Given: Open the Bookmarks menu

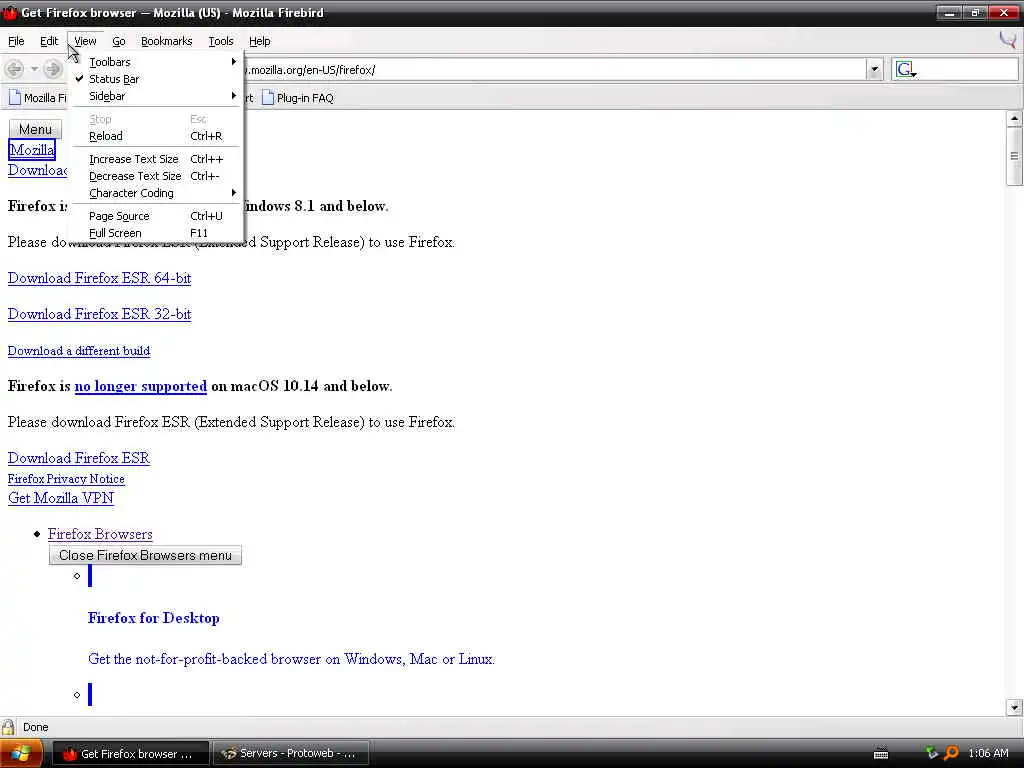Looking at the screenshot, I should pyautogui.click(x=167, y=41).
